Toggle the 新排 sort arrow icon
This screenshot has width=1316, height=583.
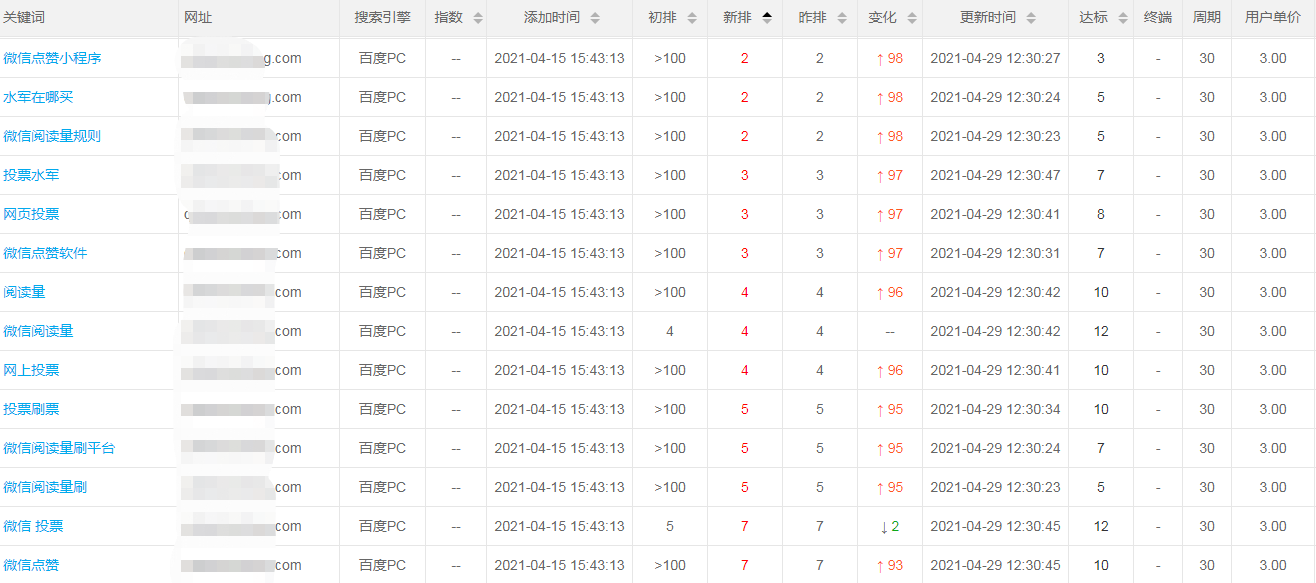pyautogui.click(x=767, y=18)
